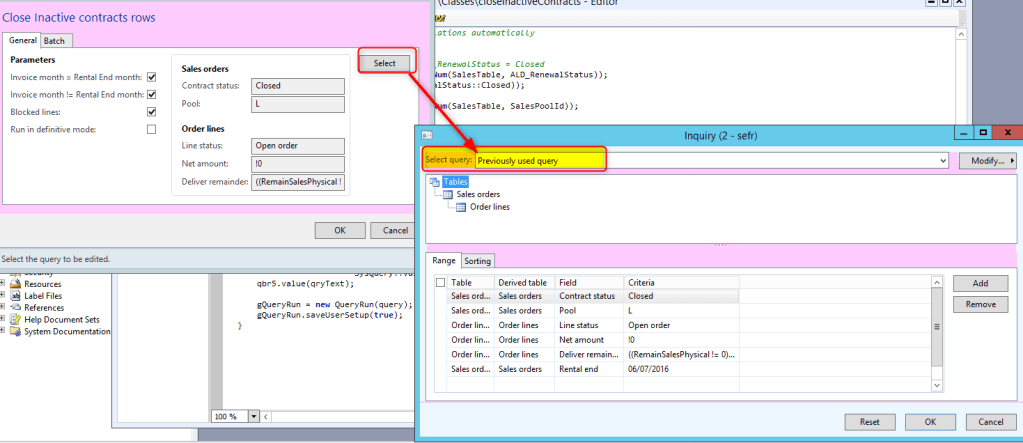Screen dimensions: 1023x443
Task: Click the Select button
Action: coord(385,63)
